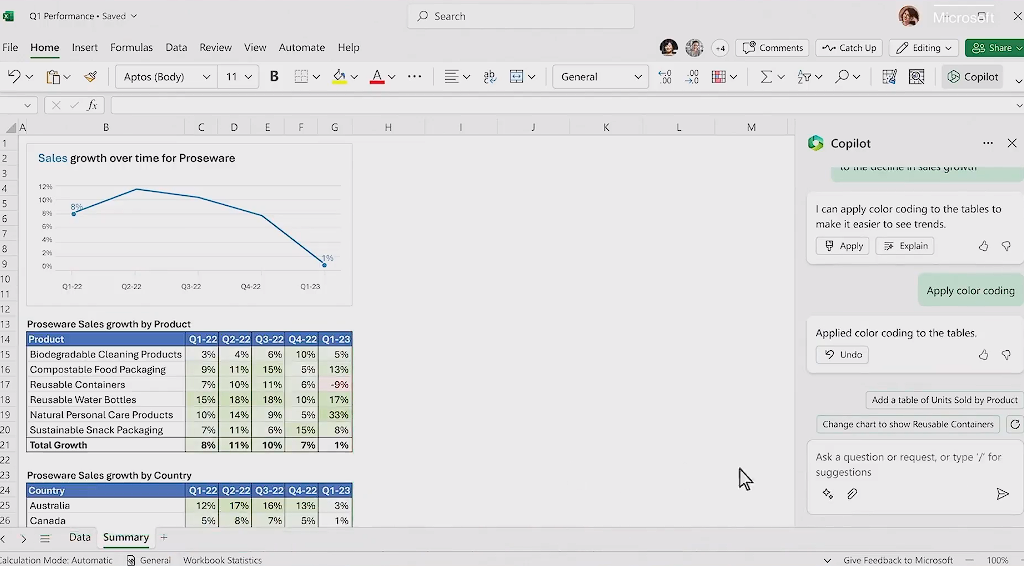Close the Copilot pane
This screenshot has width=1024, height=566.
1012,143
